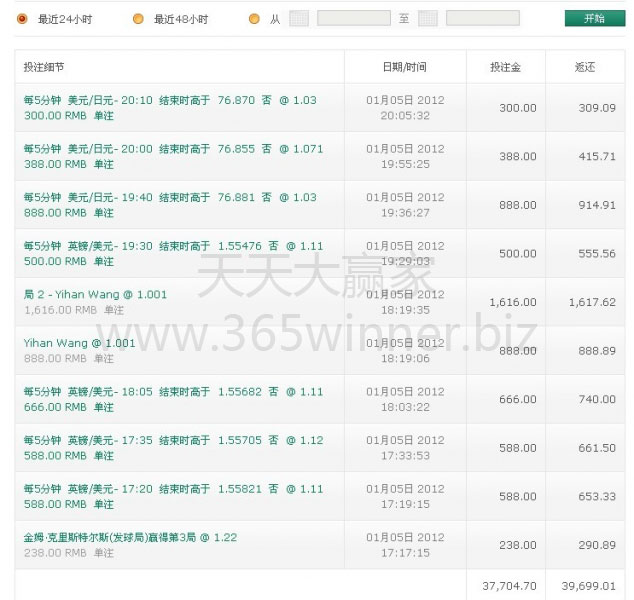Viewport: 634px width, 600px height.
Task: Open the start date calendar icon
Action: tap(299, 19)
